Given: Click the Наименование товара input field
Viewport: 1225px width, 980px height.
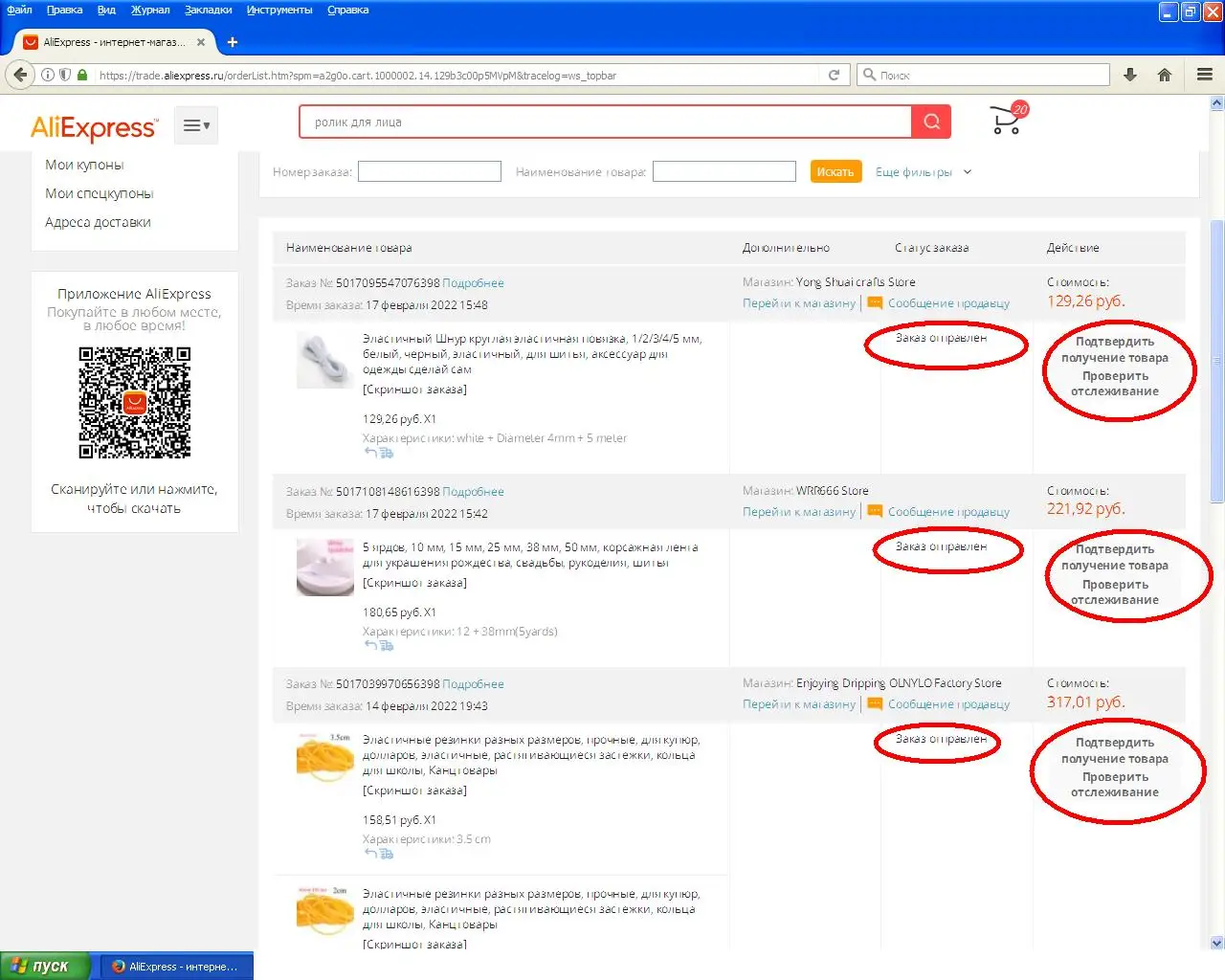Looking at the screenshot, I should point(724,171).
